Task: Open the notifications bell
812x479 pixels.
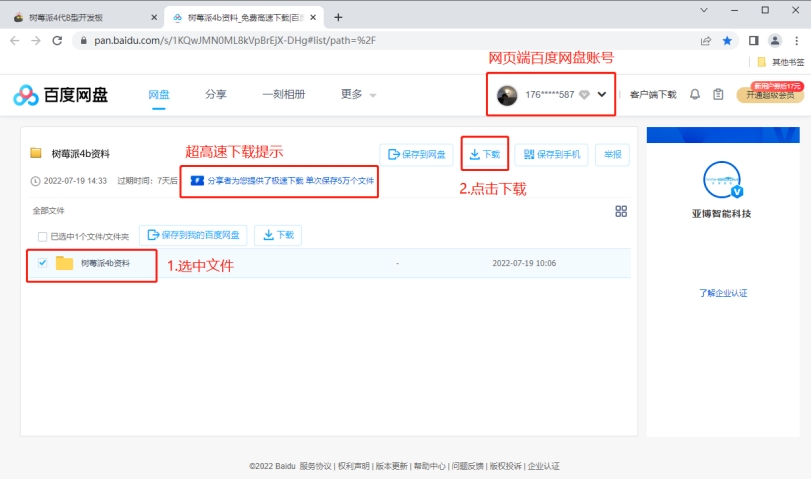Action: pos(695,94)
